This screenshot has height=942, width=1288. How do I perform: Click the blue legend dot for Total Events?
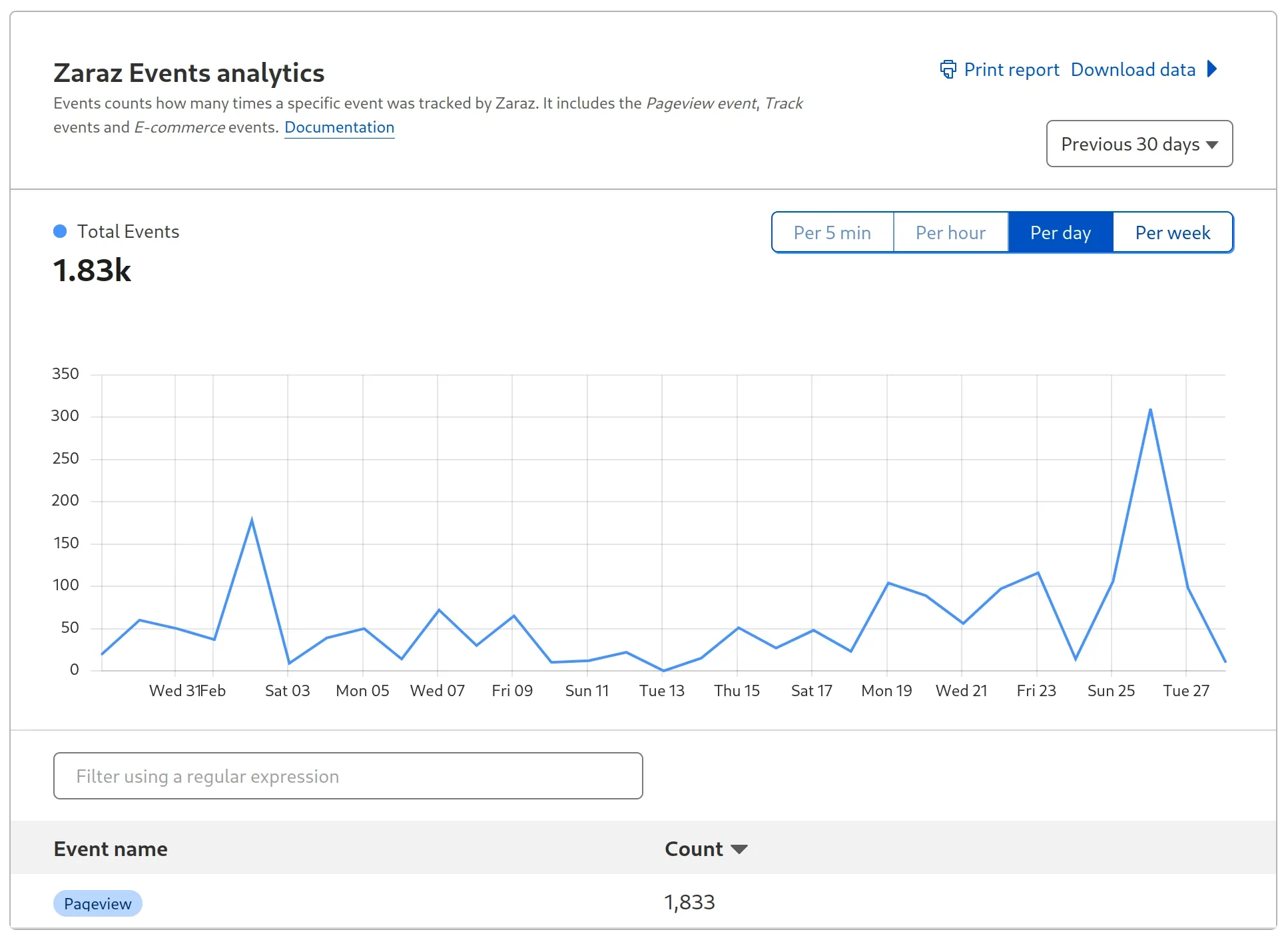pos(61,231)
